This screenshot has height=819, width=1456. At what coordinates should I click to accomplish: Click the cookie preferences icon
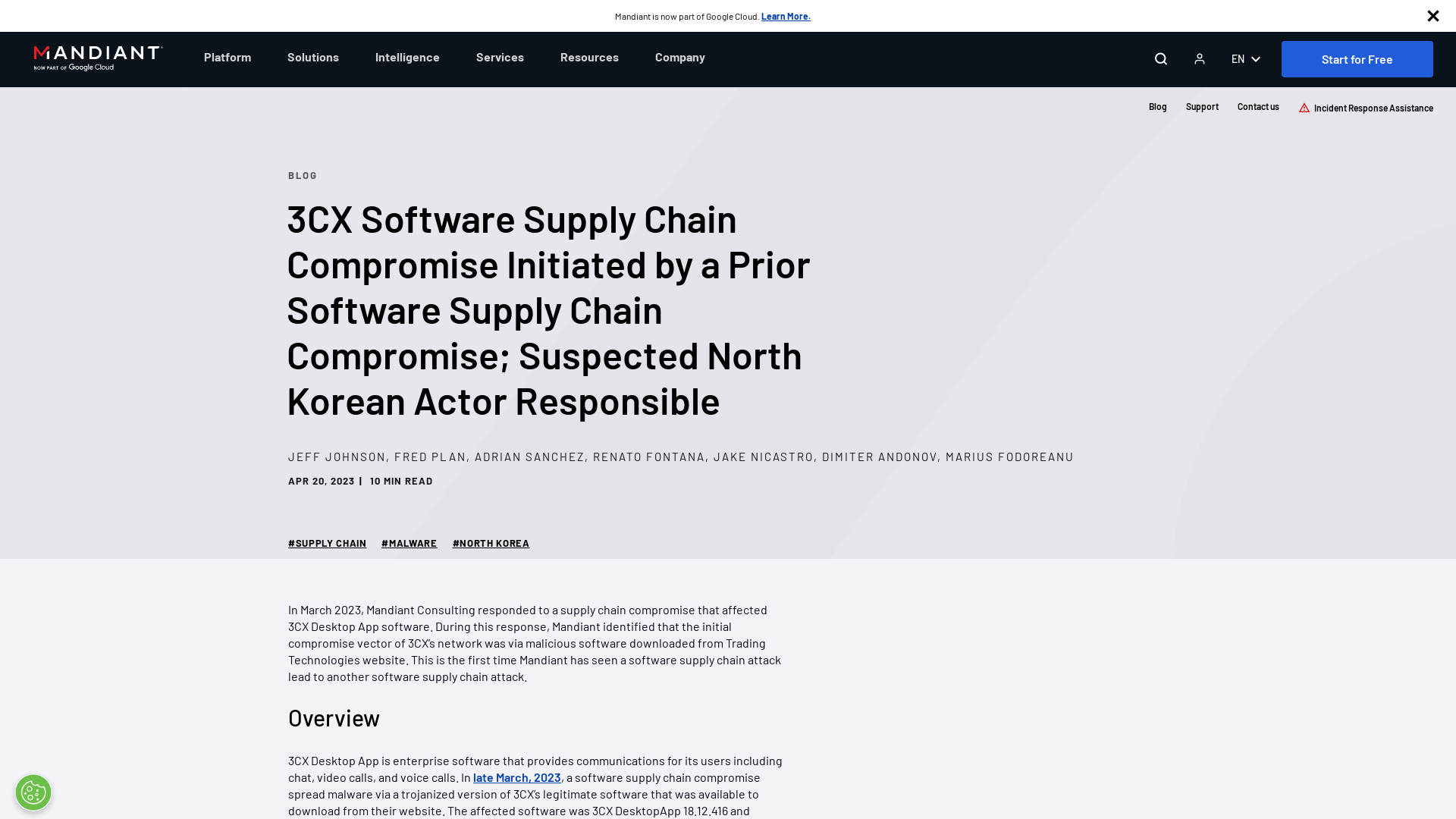33,792
